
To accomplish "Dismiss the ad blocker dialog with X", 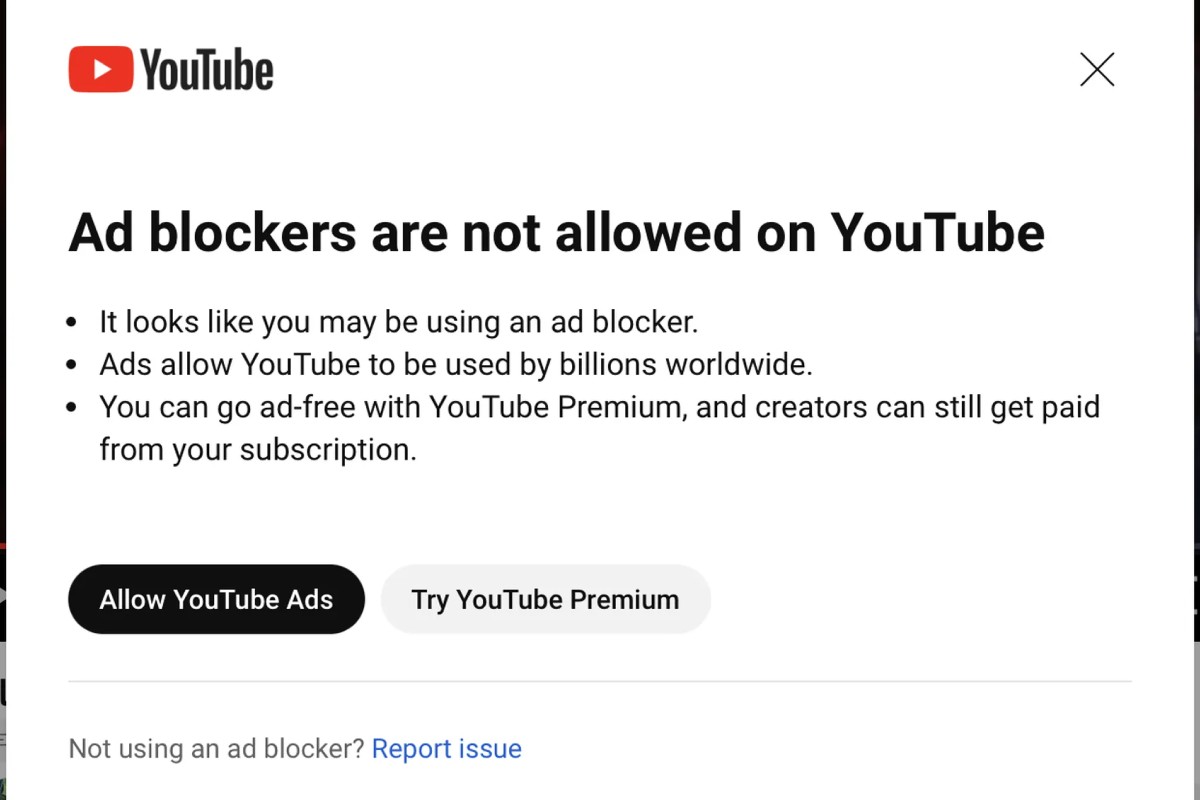I will coord(1097,70).
